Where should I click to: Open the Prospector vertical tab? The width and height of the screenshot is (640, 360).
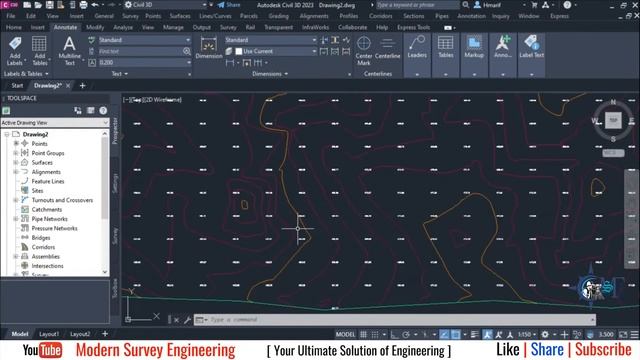click(116, 130)
